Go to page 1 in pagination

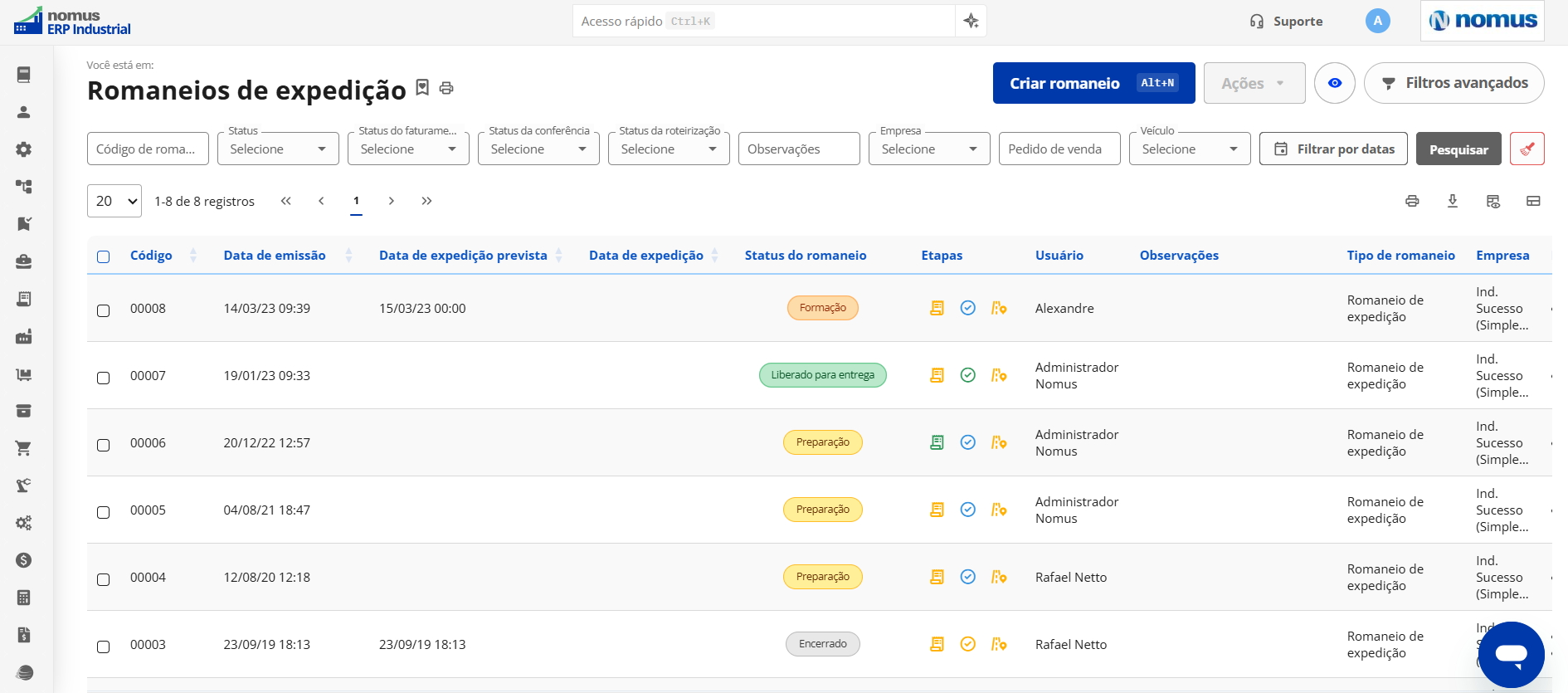(x=356, y=201)
